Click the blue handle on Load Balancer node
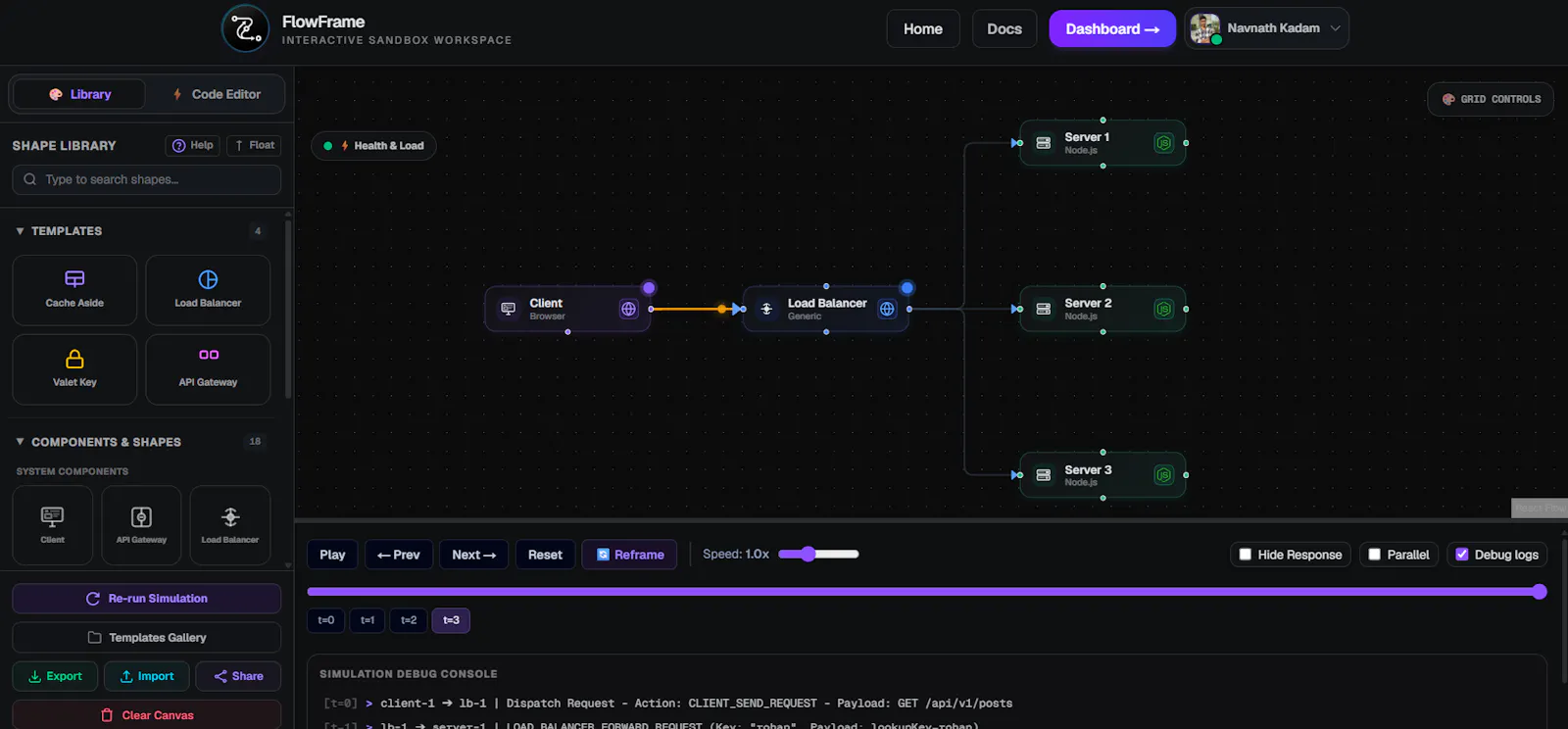Viewport: 1568px width, 729px height. click(907, 288)
